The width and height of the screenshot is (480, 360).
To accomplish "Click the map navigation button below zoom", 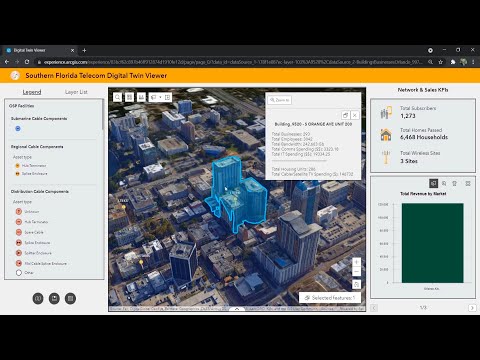I will [356, 284].
